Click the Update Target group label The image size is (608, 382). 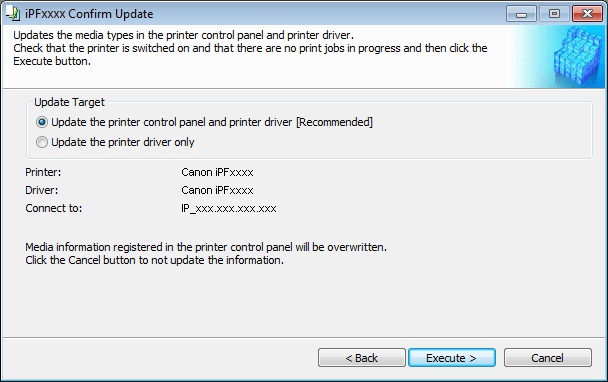pyautogui.click(x=69, y=102)
